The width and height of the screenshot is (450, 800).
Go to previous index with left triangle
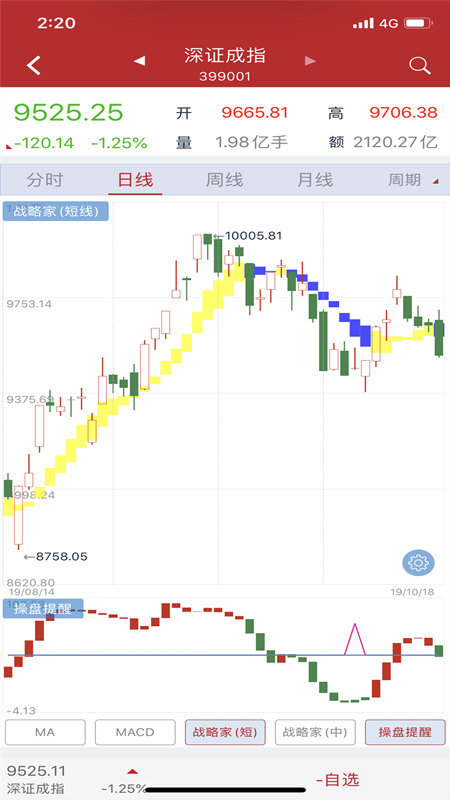[139, 61]
